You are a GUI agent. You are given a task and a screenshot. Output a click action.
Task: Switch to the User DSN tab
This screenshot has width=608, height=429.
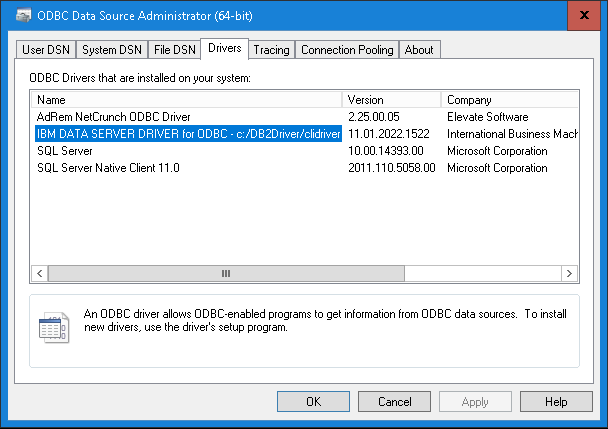click(46, 50)
